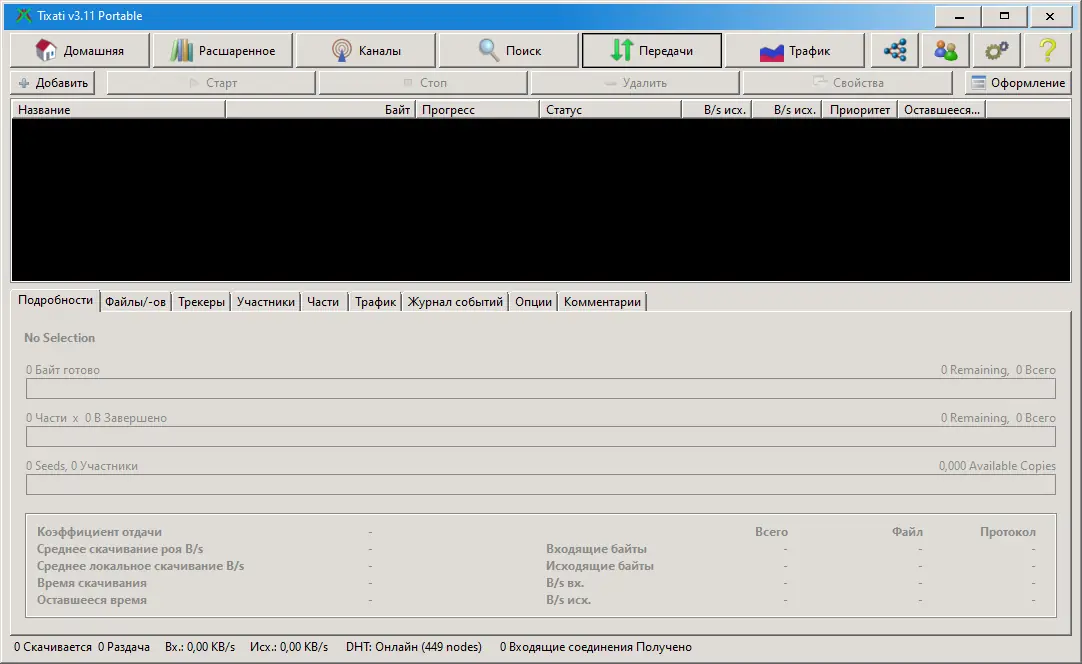Viewport: 1082px width, 664px height.
Task: Click the No Selection label
Action: click(x=59, y=338)
